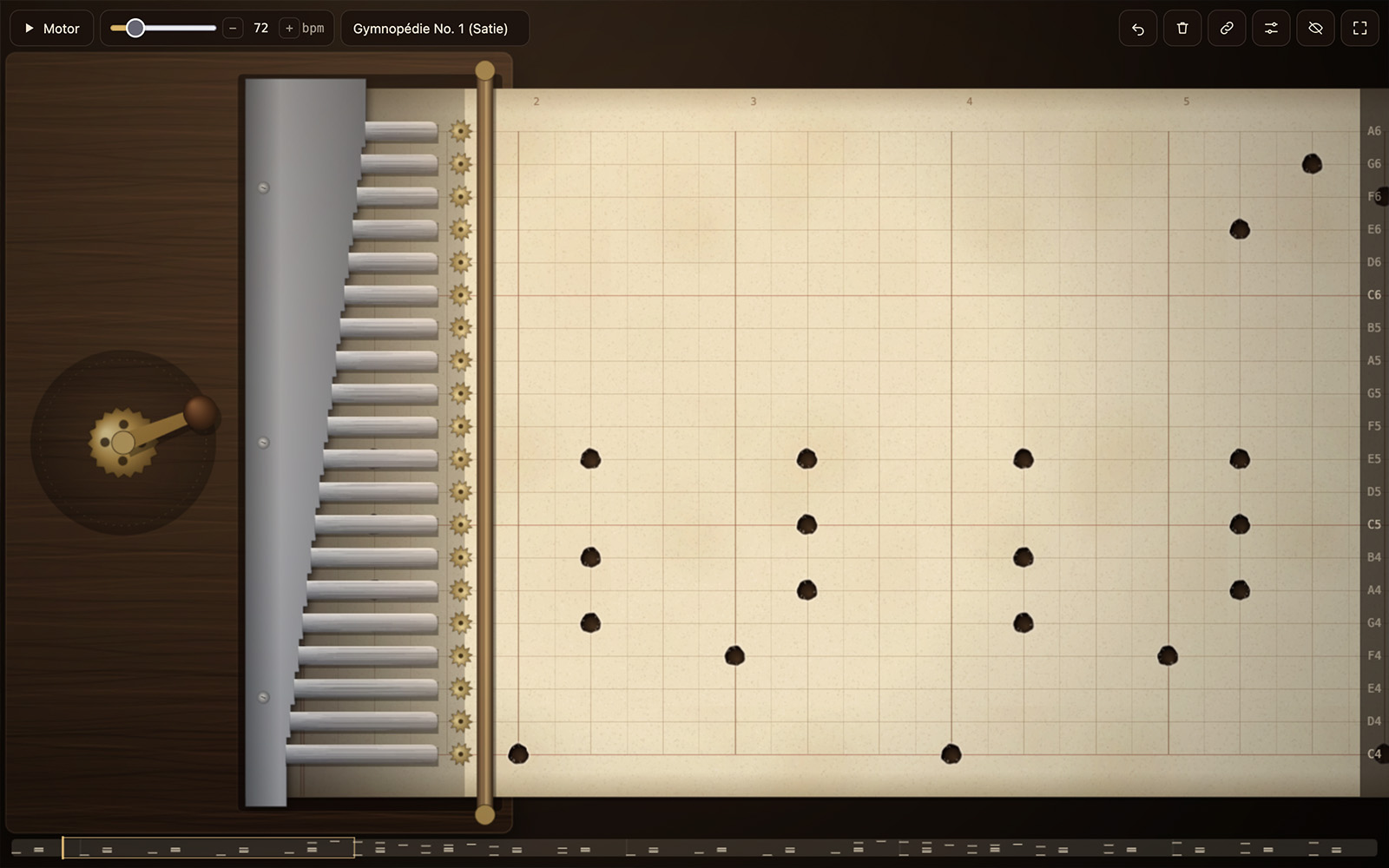Image resolution: width=1389 pixels, height=868 pixels.
Task: Decrease tempo with the minus button
Action: 233,29
